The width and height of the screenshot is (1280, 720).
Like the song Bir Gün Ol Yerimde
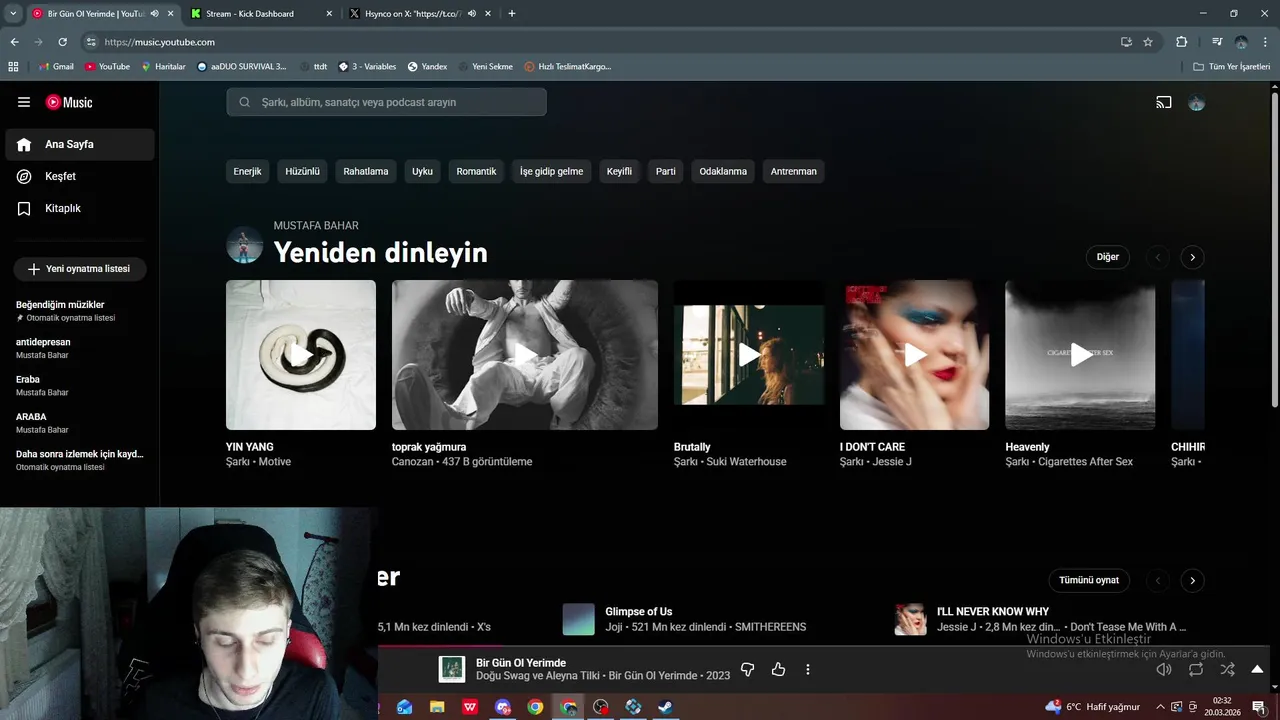click(778, 670)
